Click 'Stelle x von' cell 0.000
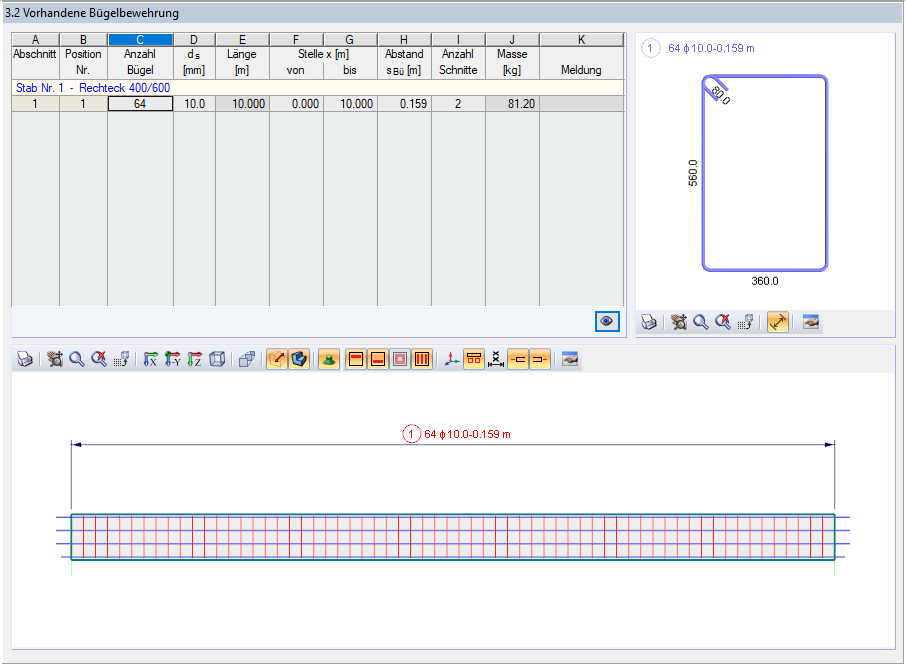This screenshot has height=666, width=906. tap(296, 104)
